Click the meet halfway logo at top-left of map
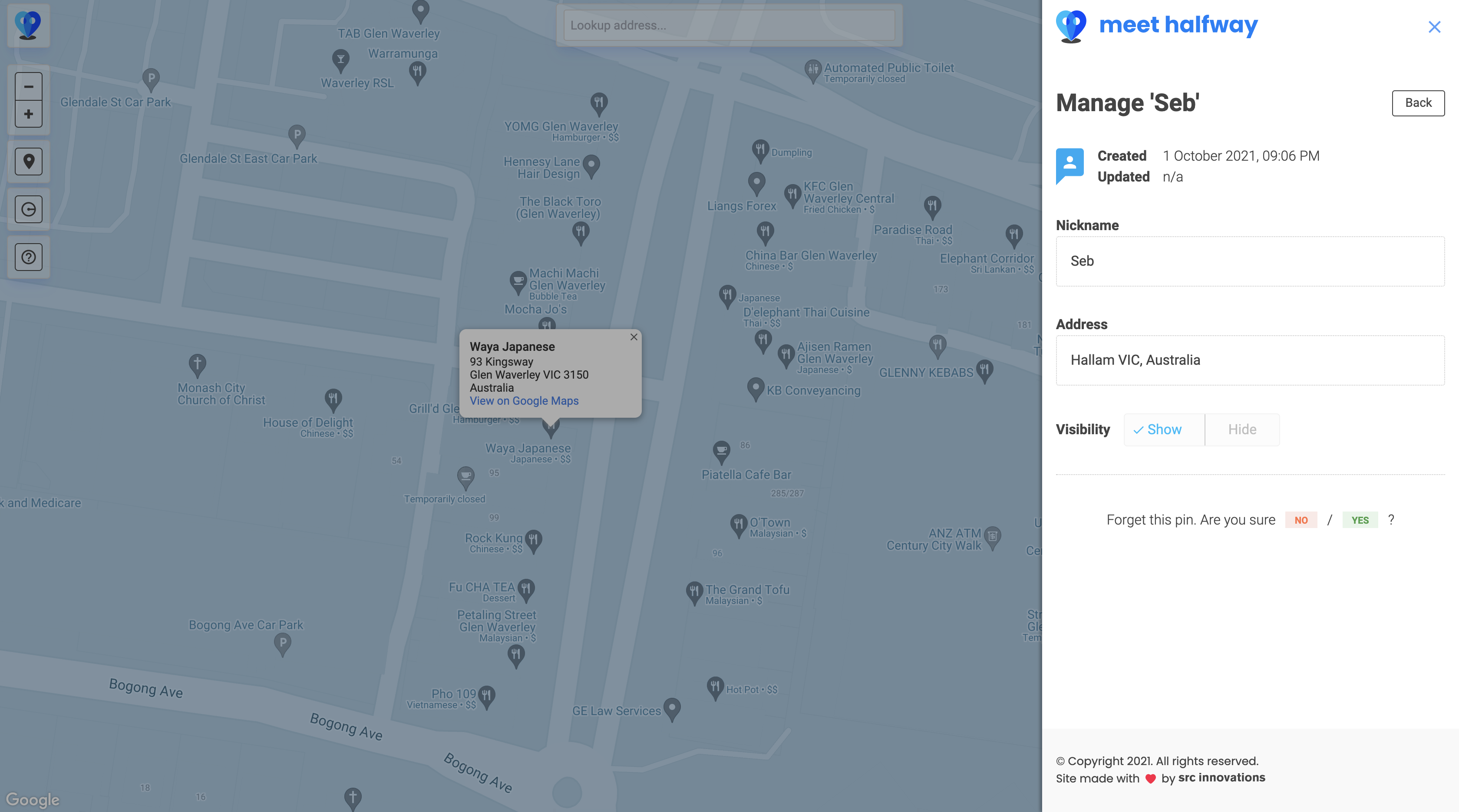The height and width of the screenshot is (812, 1459). click(28, 26)
